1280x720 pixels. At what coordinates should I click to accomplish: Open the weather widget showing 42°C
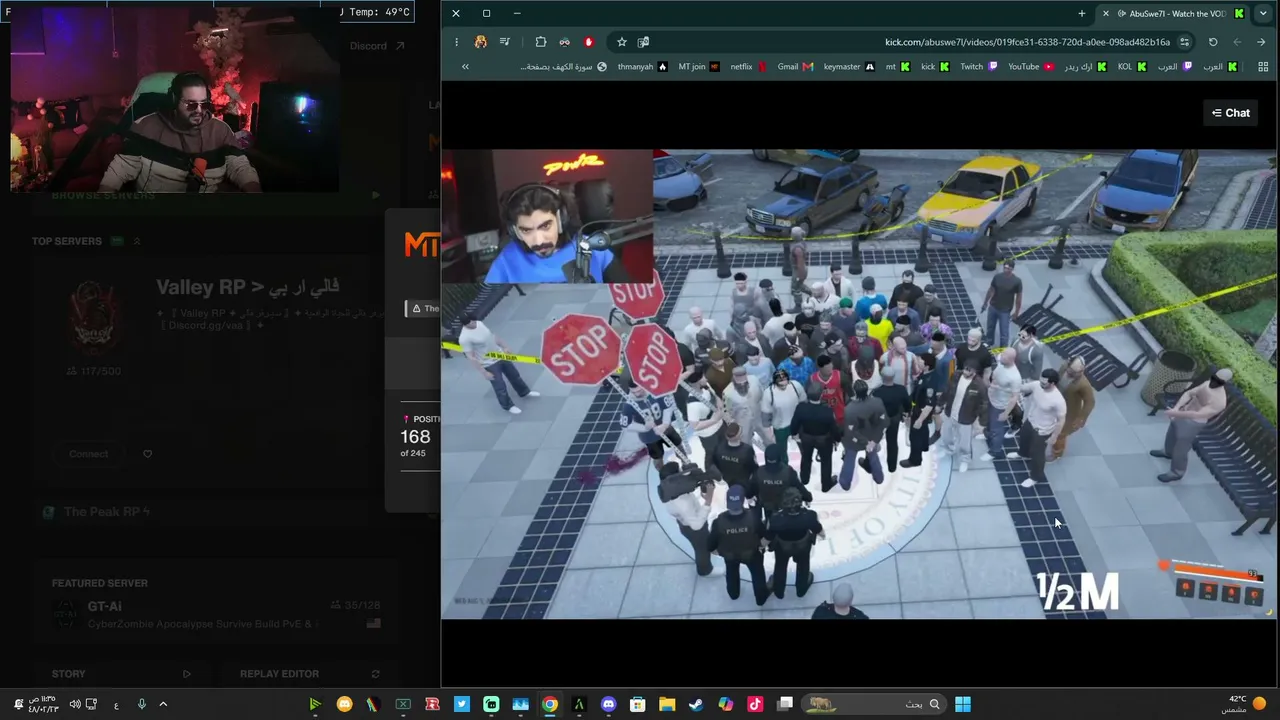tap(1244, 704)
